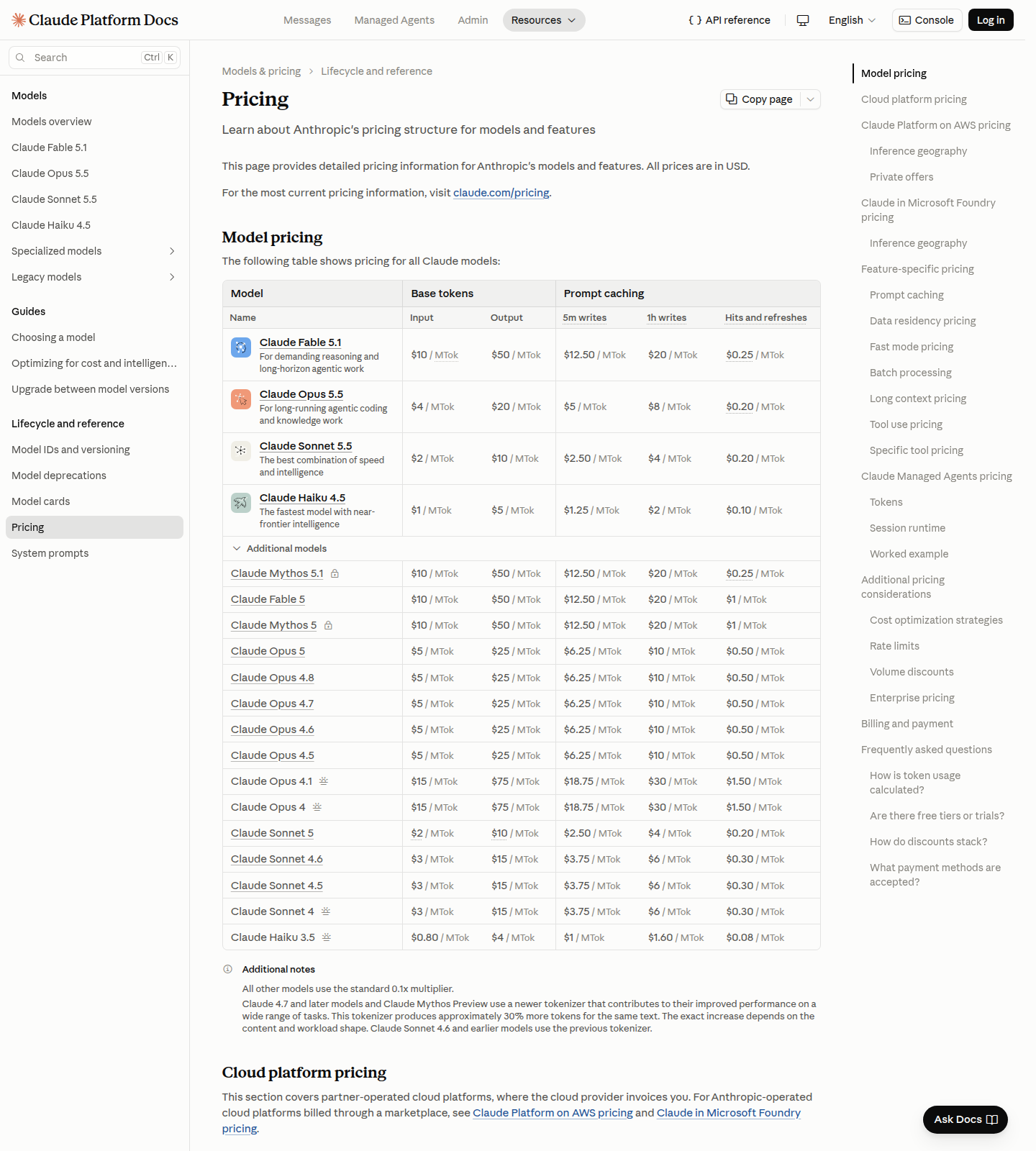Focus the Search docs field
The height and width of the screenshot is (1151, 1036).
[x=94, y=58]
